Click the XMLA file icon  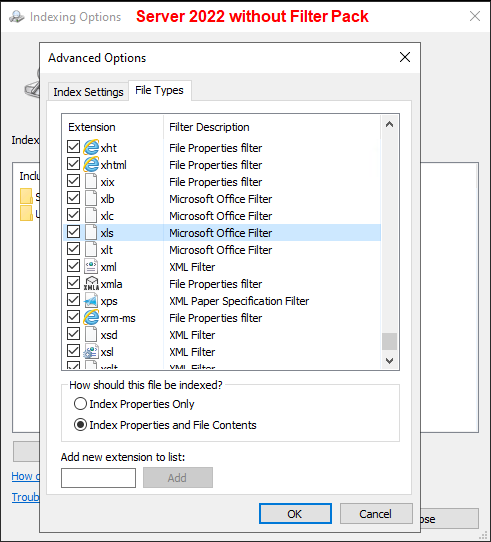91,283
